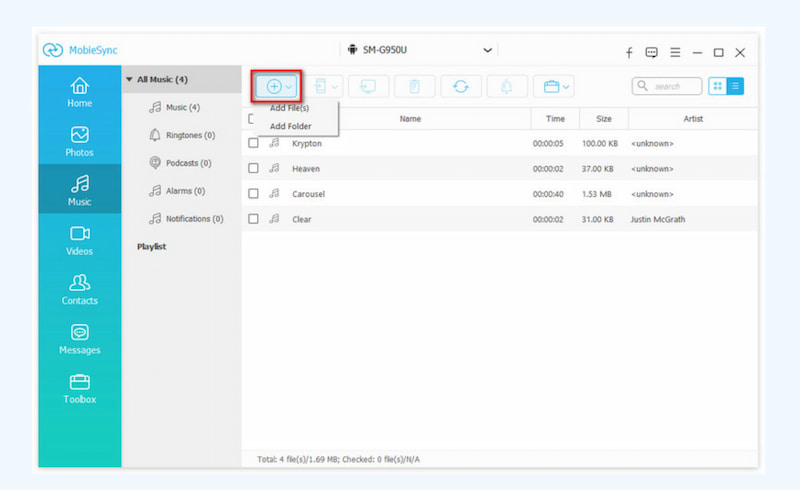
Task: Tick the checkbox for Heaven
Action: (254, 169)
